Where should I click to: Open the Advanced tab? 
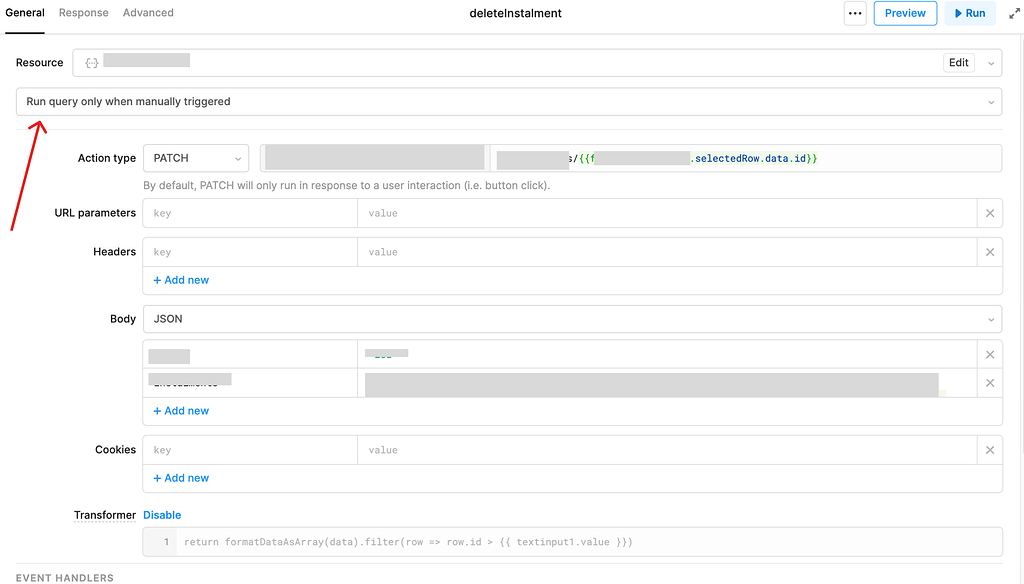[x=148, y=13]
